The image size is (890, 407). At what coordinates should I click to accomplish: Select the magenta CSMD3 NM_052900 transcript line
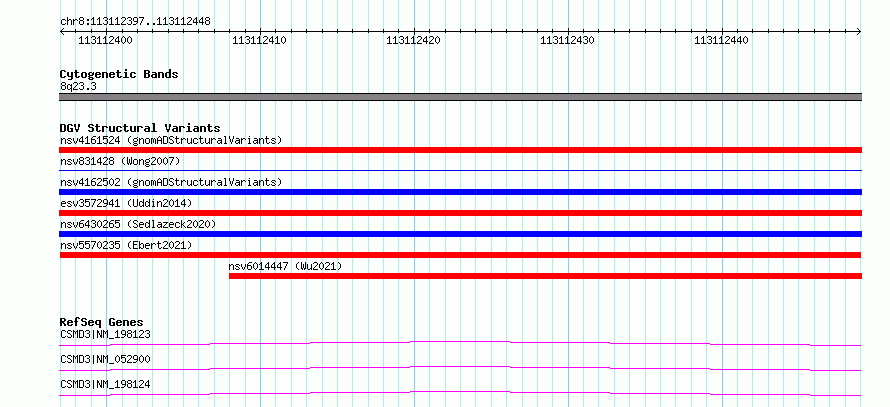pyautogui.click(x=460, y=368)
